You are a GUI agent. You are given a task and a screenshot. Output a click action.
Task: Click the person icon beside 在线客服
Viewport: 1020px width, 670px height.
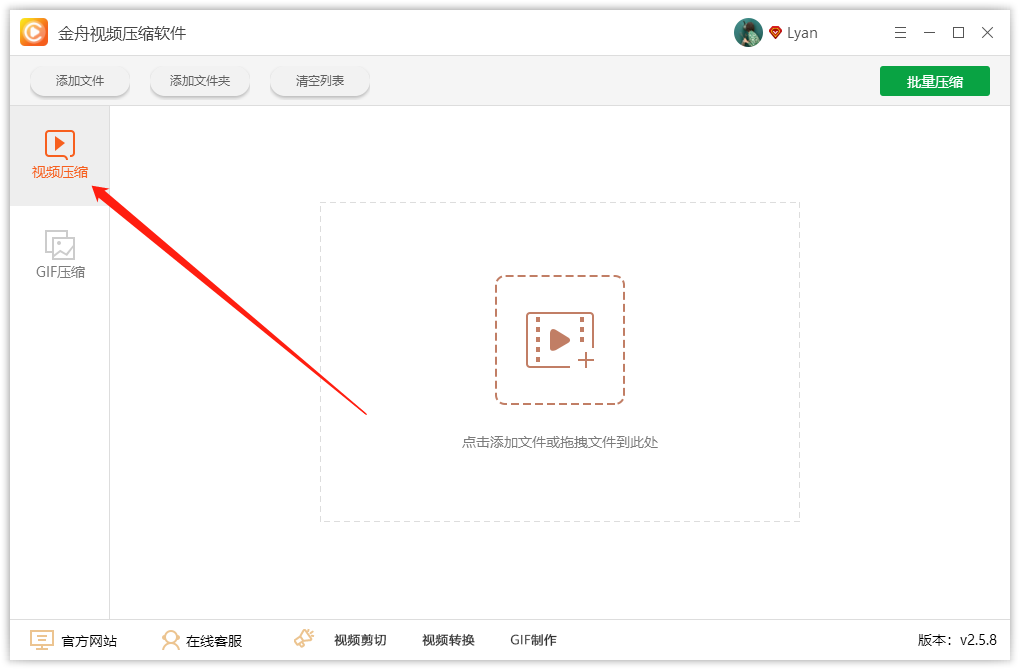point(170,640)
